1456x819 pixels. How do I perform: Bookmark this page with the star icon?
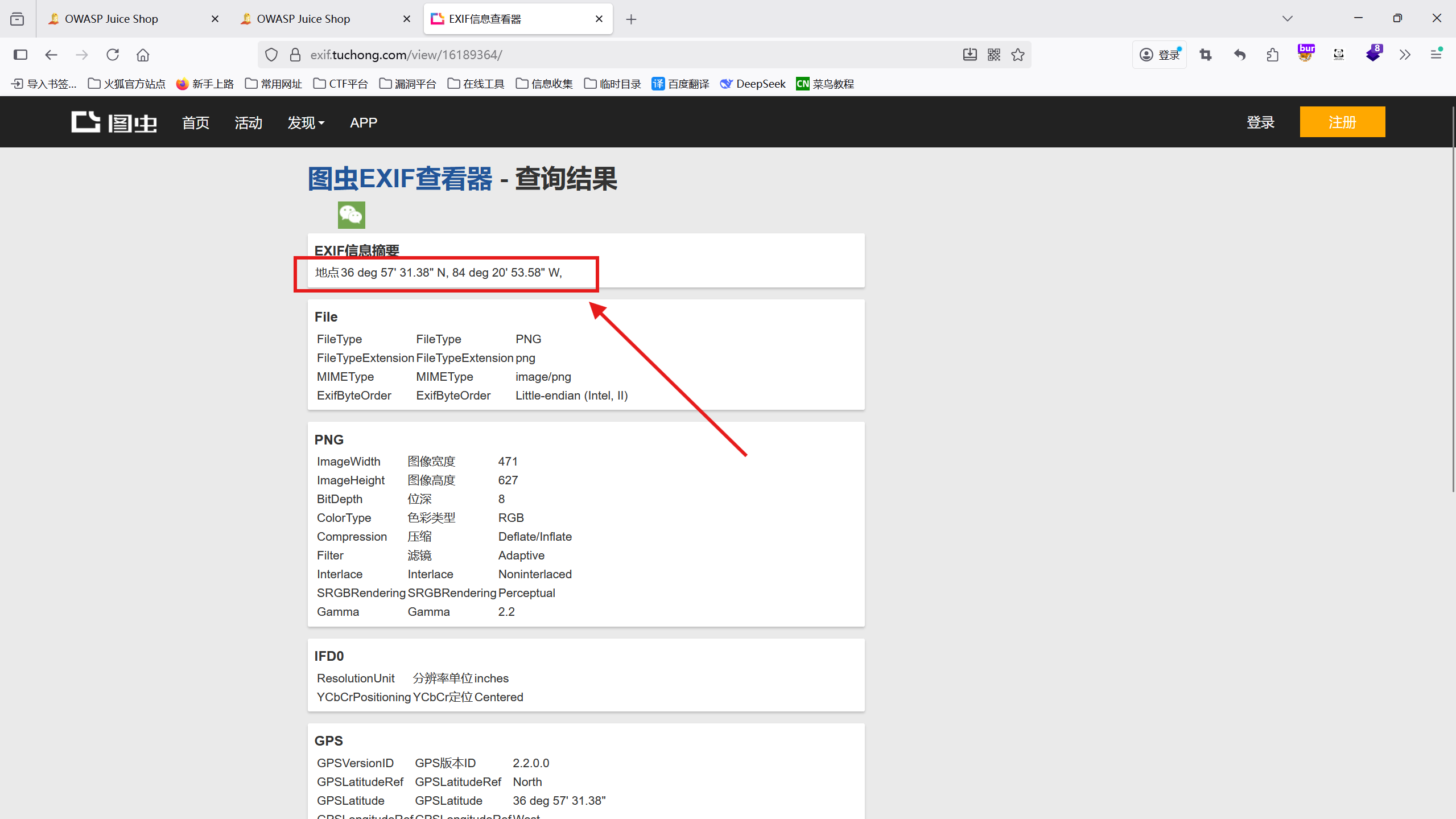pyautogui.click(x=1018, y=55)
